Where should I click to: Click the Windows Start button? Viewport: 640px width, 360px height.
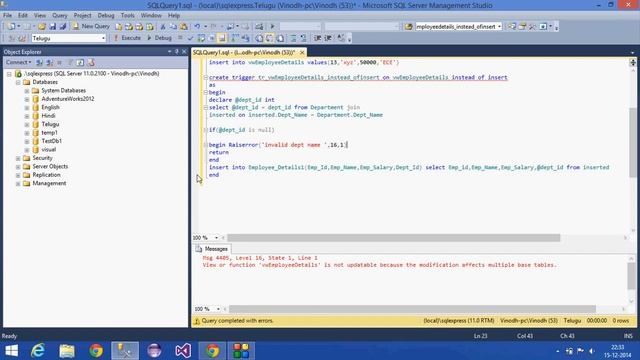(x=11, y=351)
